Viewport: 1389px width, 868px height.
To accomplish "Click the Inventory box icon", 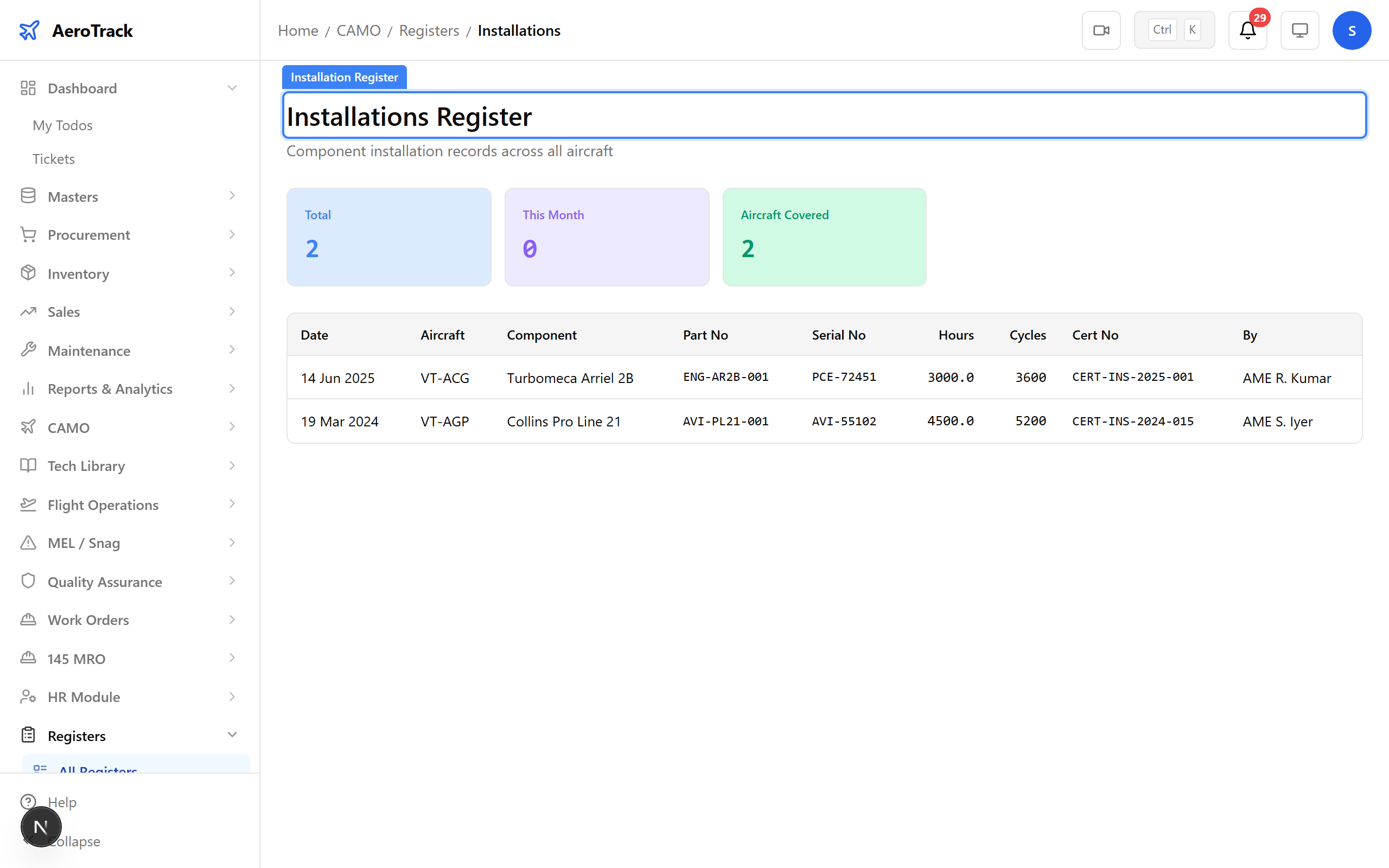I will coord(28,273).
